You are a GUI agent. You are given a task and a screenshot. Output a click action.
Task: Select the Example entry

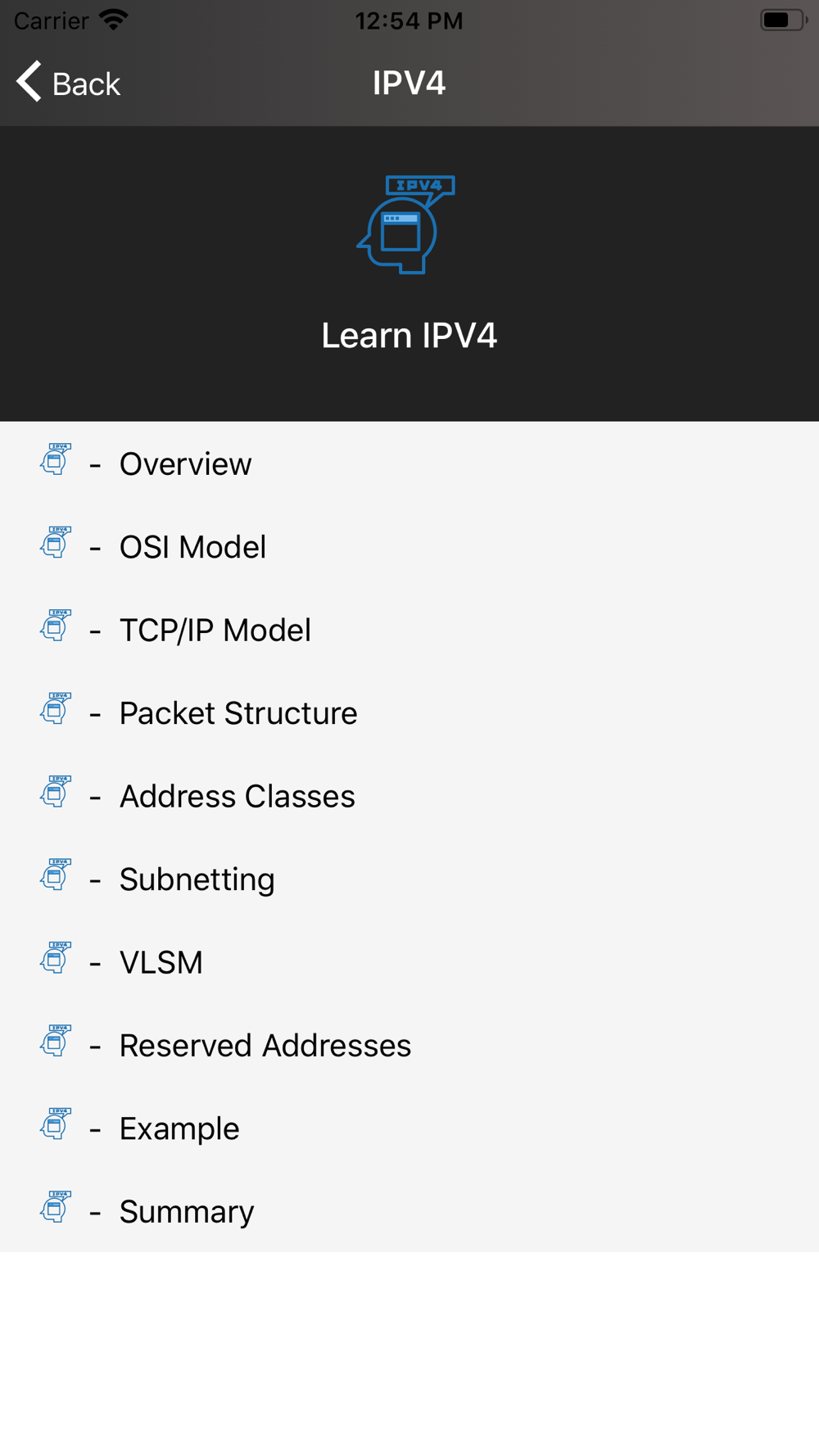pyautogui.click(x=409, y=1128)
